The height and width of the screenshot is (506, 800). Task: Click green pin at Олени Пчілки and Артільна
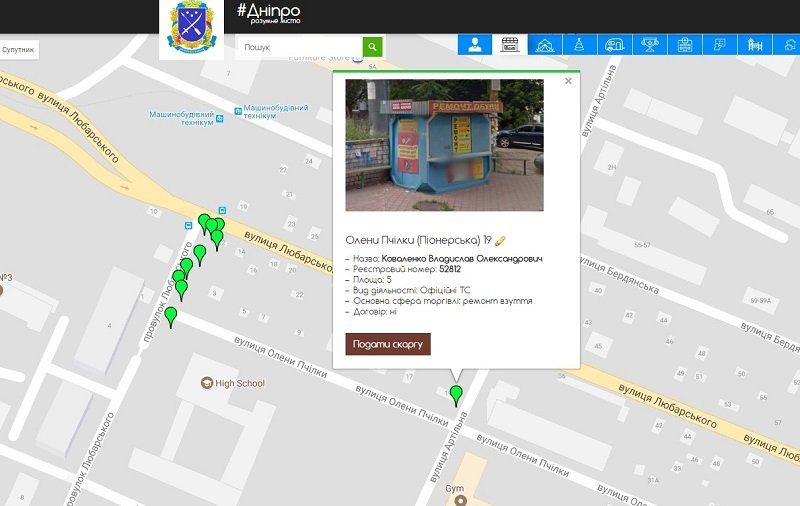456,396
